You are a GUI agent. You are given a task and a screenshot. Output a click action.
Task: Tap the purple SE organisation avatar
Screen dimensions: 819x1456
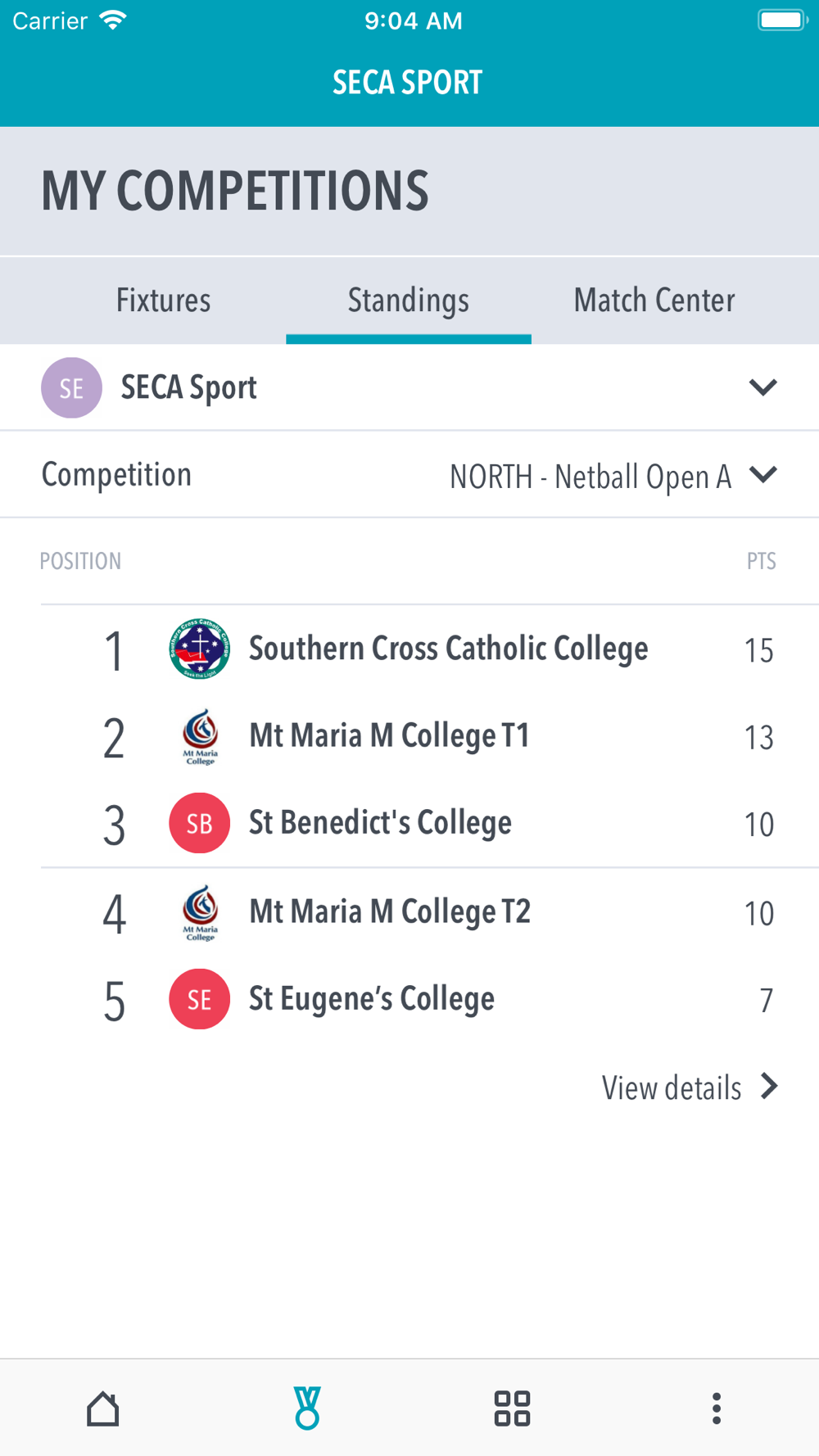pyautogui.click(x=71, y=387)
